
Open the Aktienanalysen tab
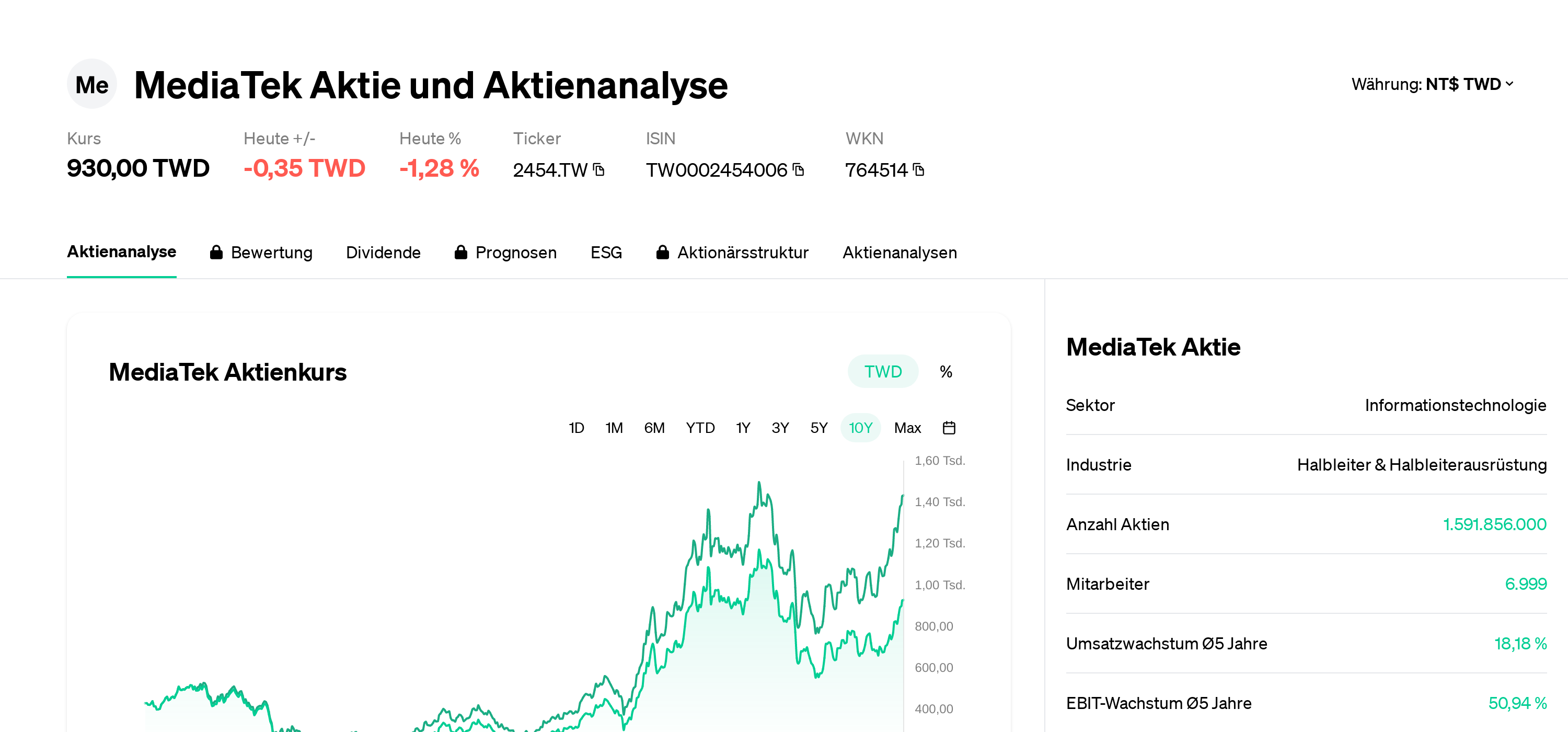coord(900,253)
